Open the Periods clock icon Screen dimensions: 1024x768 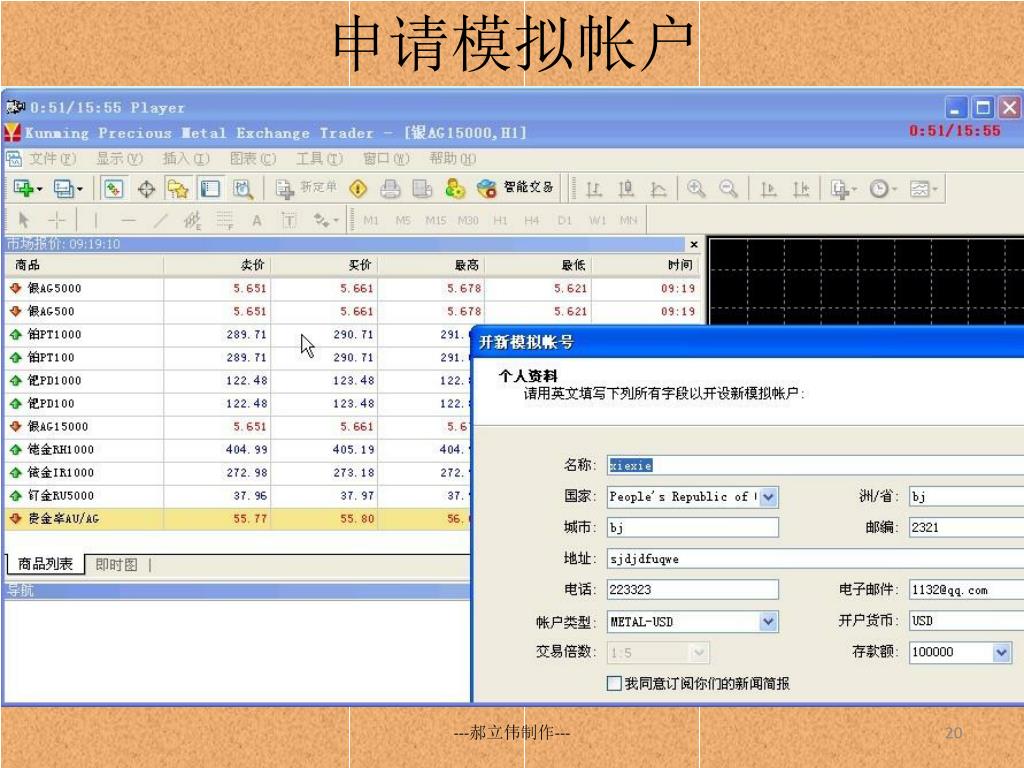(x=883, y=189)
